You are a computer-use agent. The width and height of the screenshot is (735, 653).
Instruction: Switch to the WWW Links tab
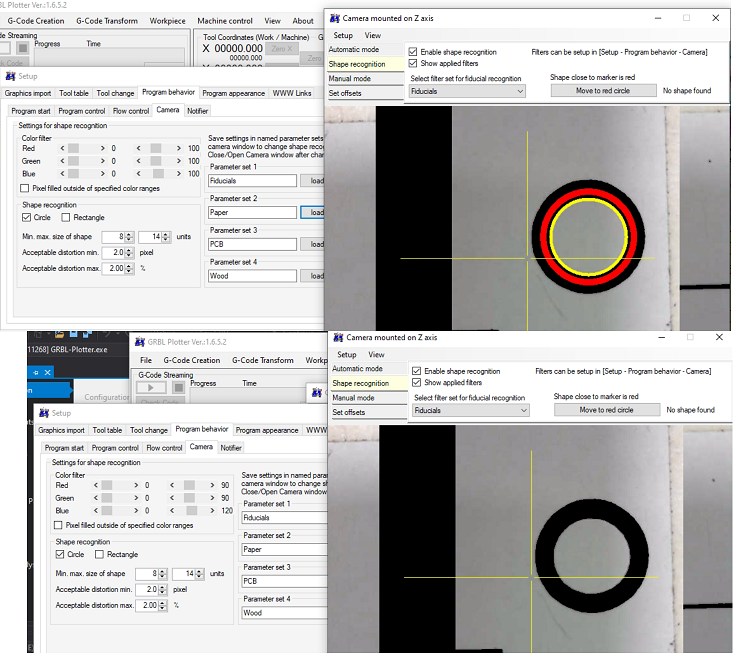click(291, 93)
